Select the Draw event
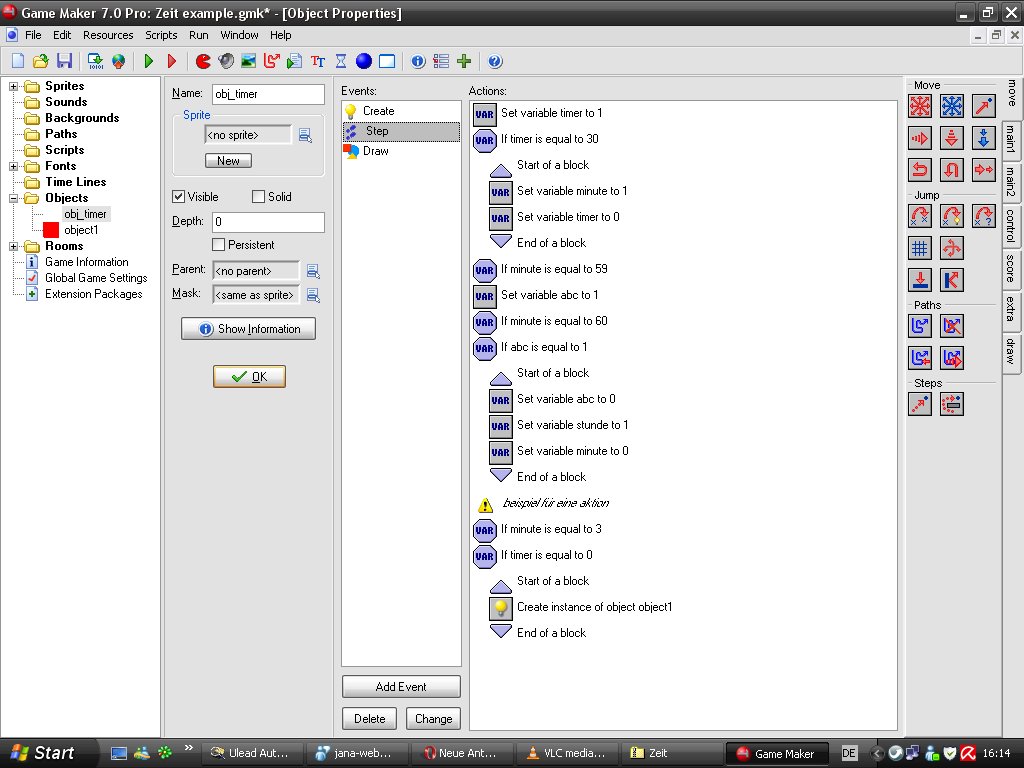This screenshot has height=768, width=1024. point(401,151)
